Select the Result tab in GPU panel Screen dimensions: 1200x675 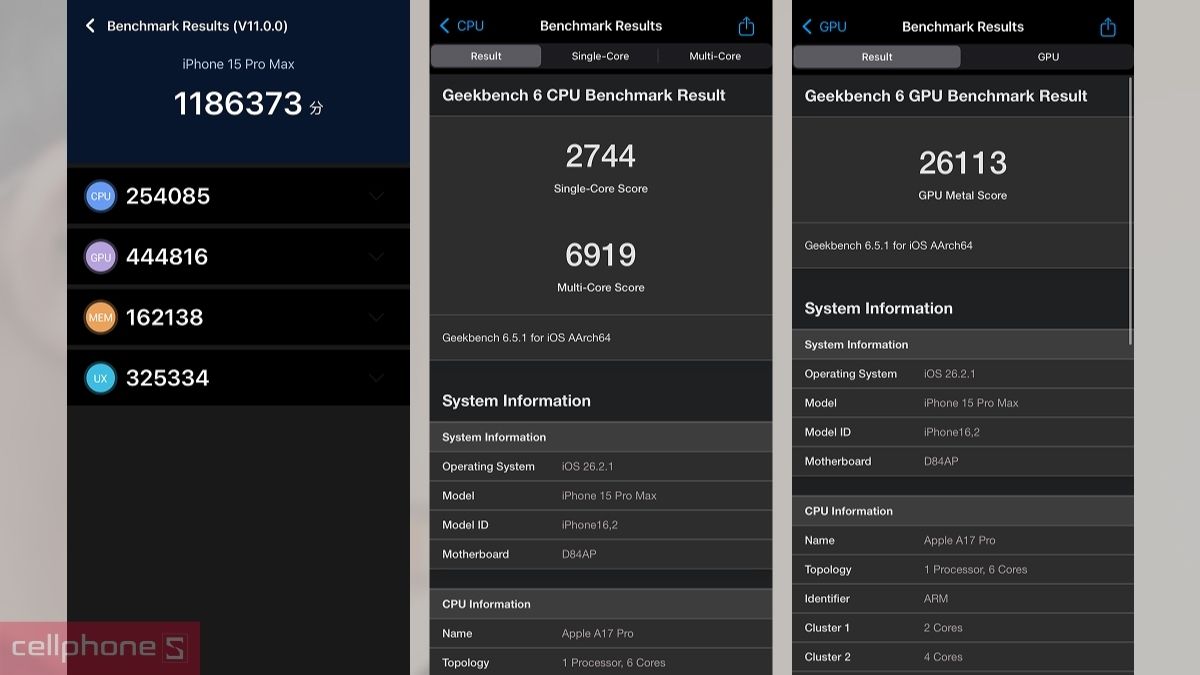tap(877, 57)
